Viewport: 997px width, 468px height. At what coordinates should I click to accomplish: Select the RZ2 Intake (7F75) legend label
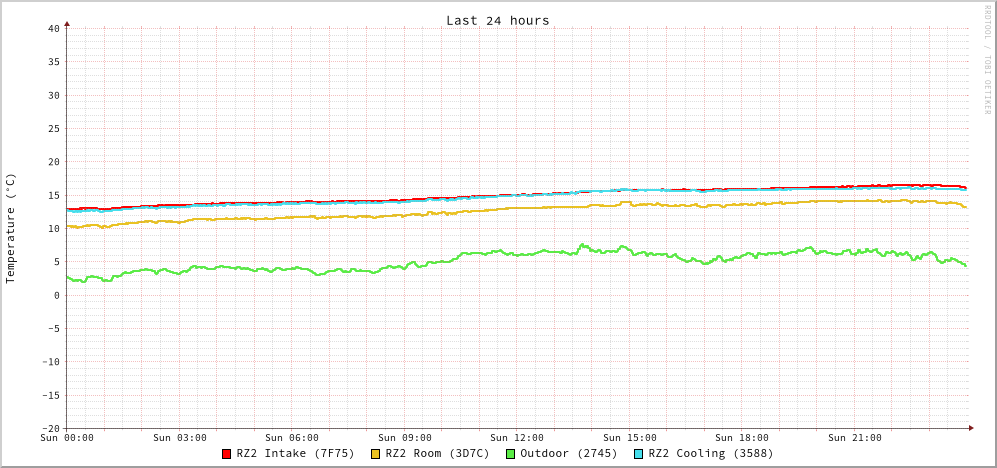tap(295, 453)
